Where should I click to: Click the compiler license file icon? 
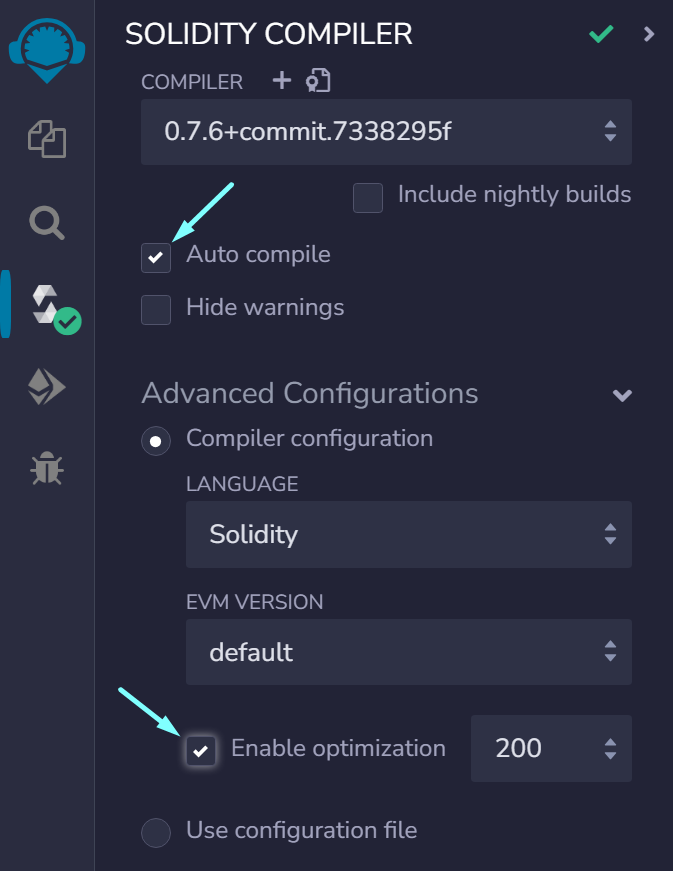click(318, 81)
